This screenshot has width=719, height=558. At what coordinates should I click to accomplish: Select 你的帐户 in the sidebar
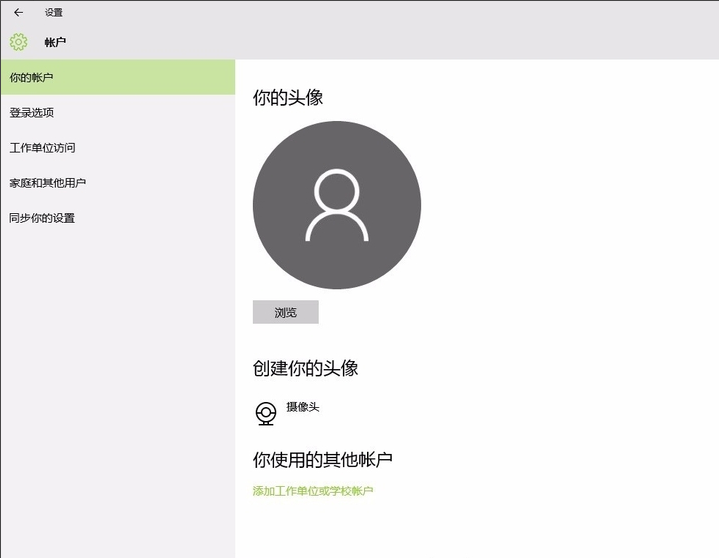coord(117,78)
